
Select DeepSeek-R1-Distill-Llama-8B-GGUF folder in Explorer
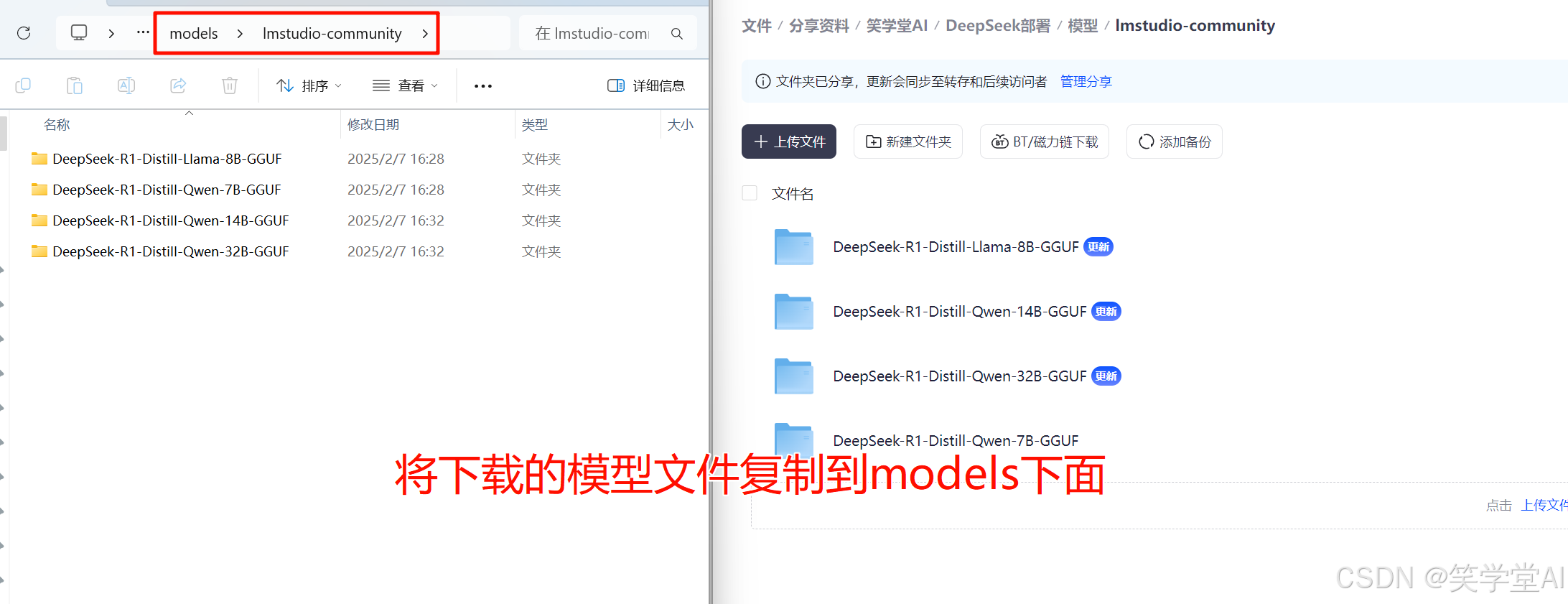coord(167,159)
